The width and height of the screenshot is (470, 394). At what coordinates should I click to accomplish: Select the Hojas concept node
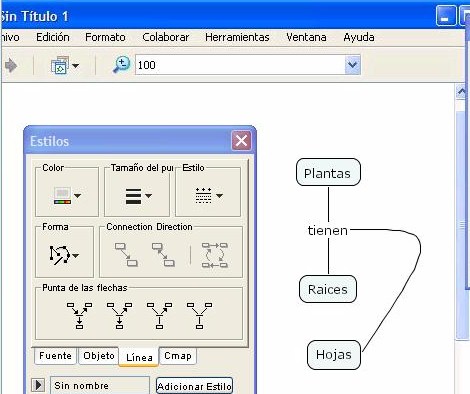pos(334,355)
